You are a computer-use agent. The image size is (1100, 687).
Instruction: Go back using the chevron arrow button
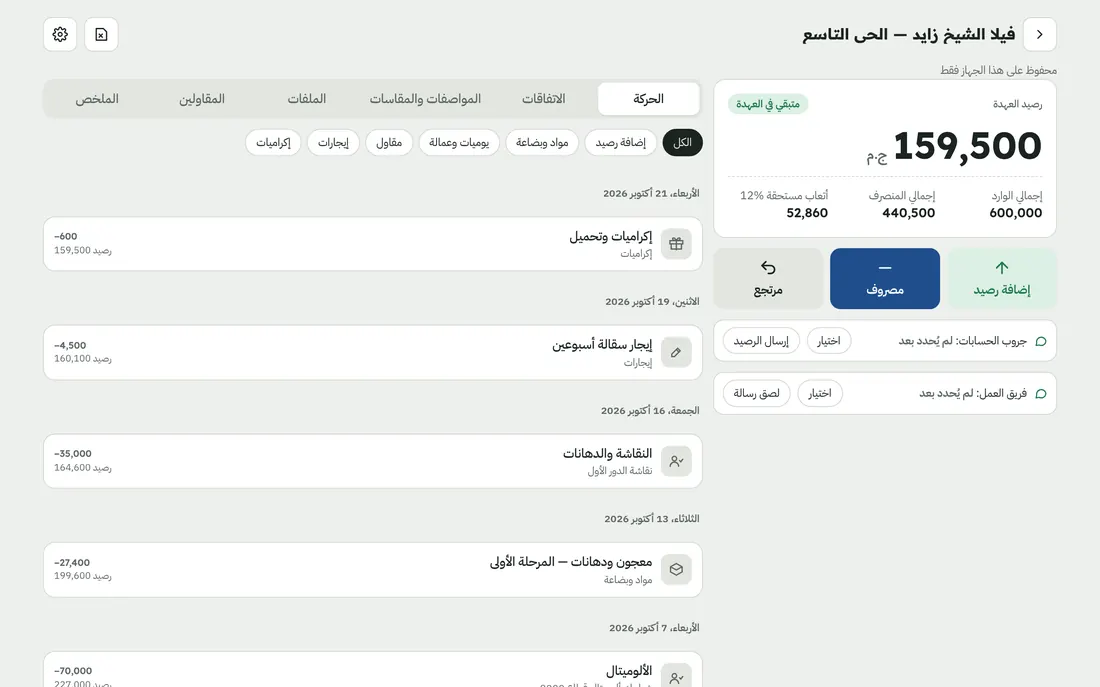[x=1040, y=34]
